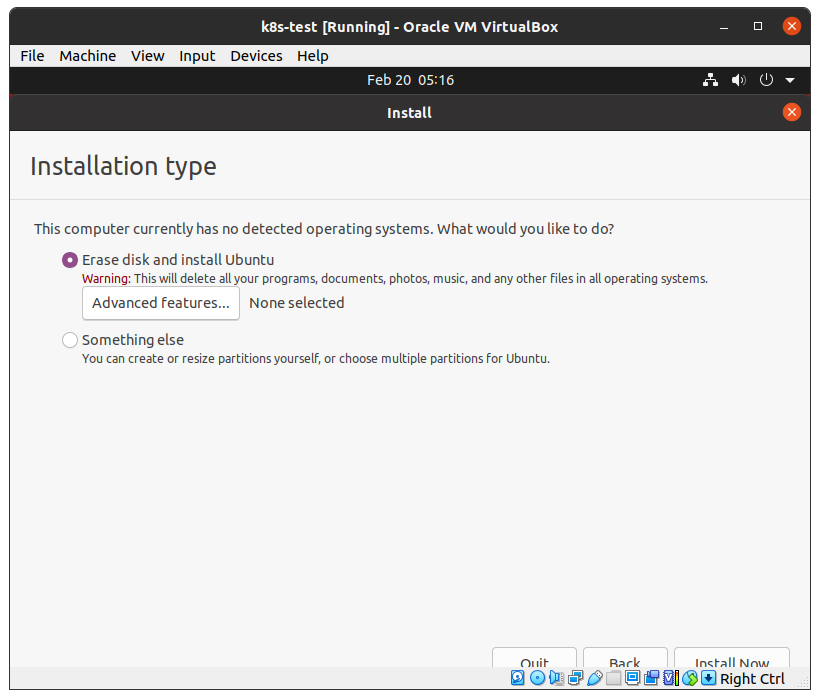Click the None selected text
Image resolution: width=820 pixels, height=699 pixels.
pyautogui.click(x=297, y=303)
